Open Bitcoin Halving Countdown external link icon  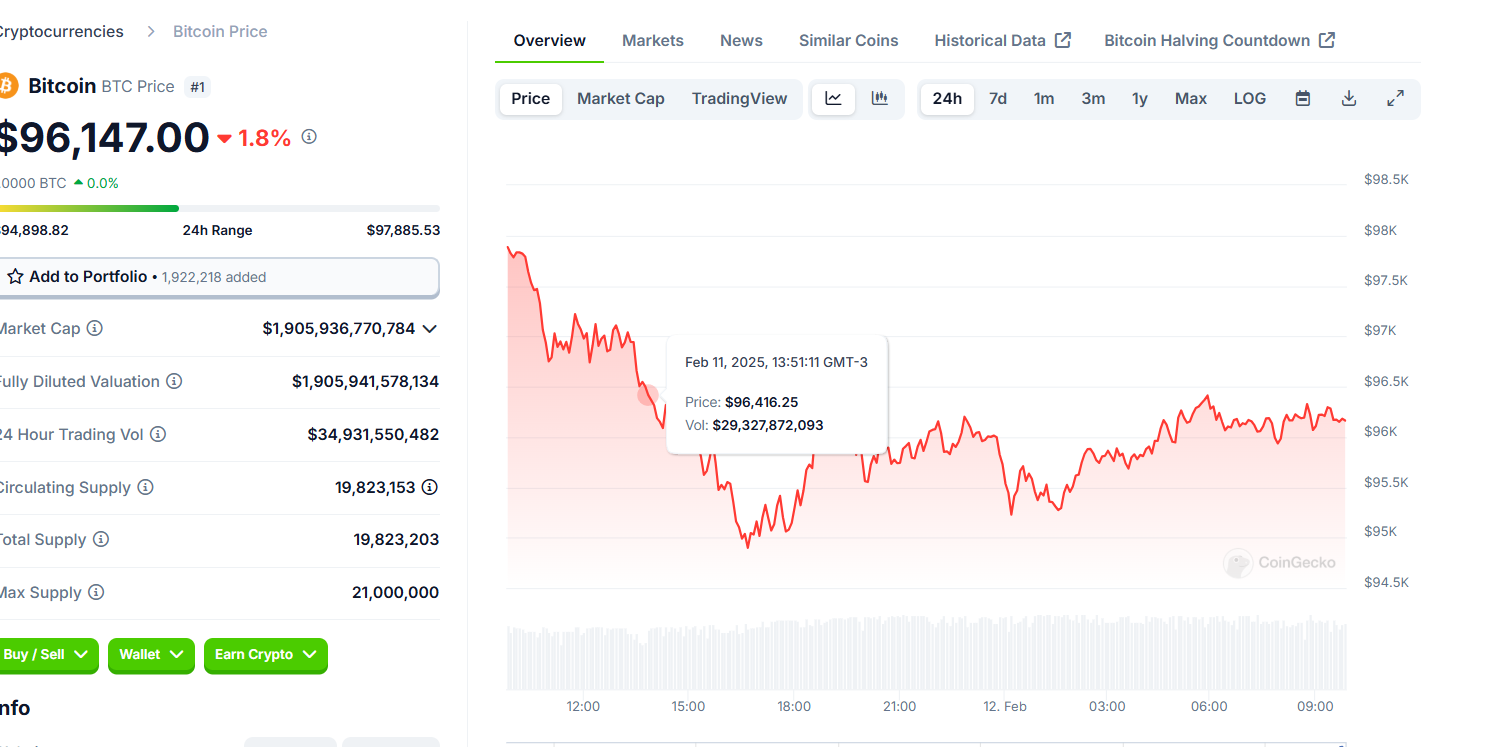(1327, 40)
